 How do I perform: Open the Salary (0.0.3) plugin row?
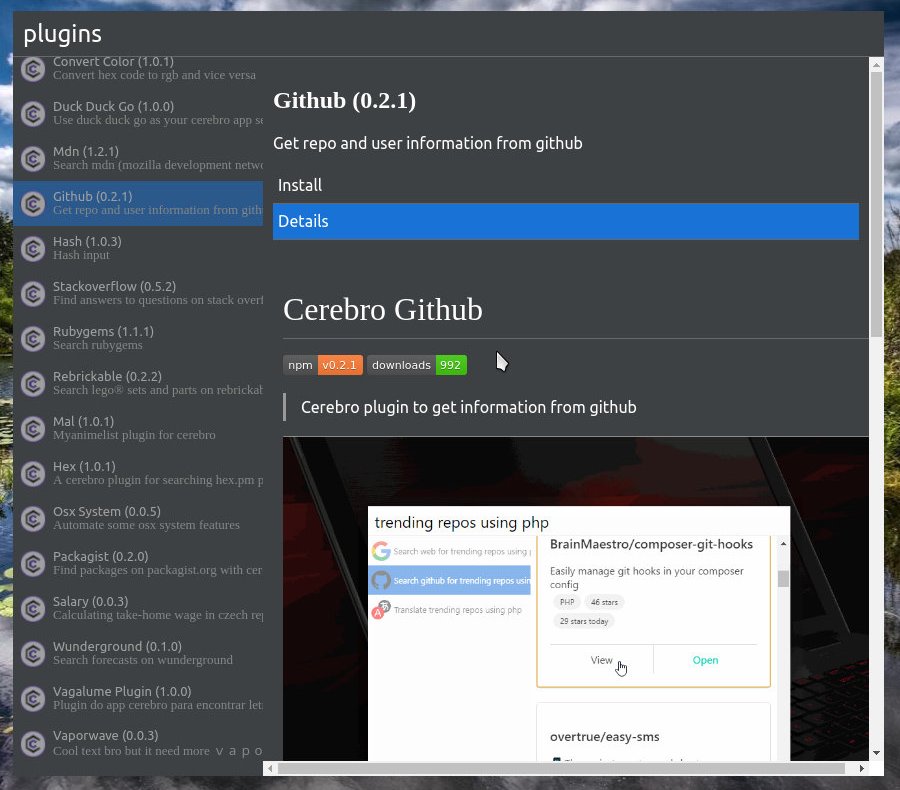[x=138, y=609]
